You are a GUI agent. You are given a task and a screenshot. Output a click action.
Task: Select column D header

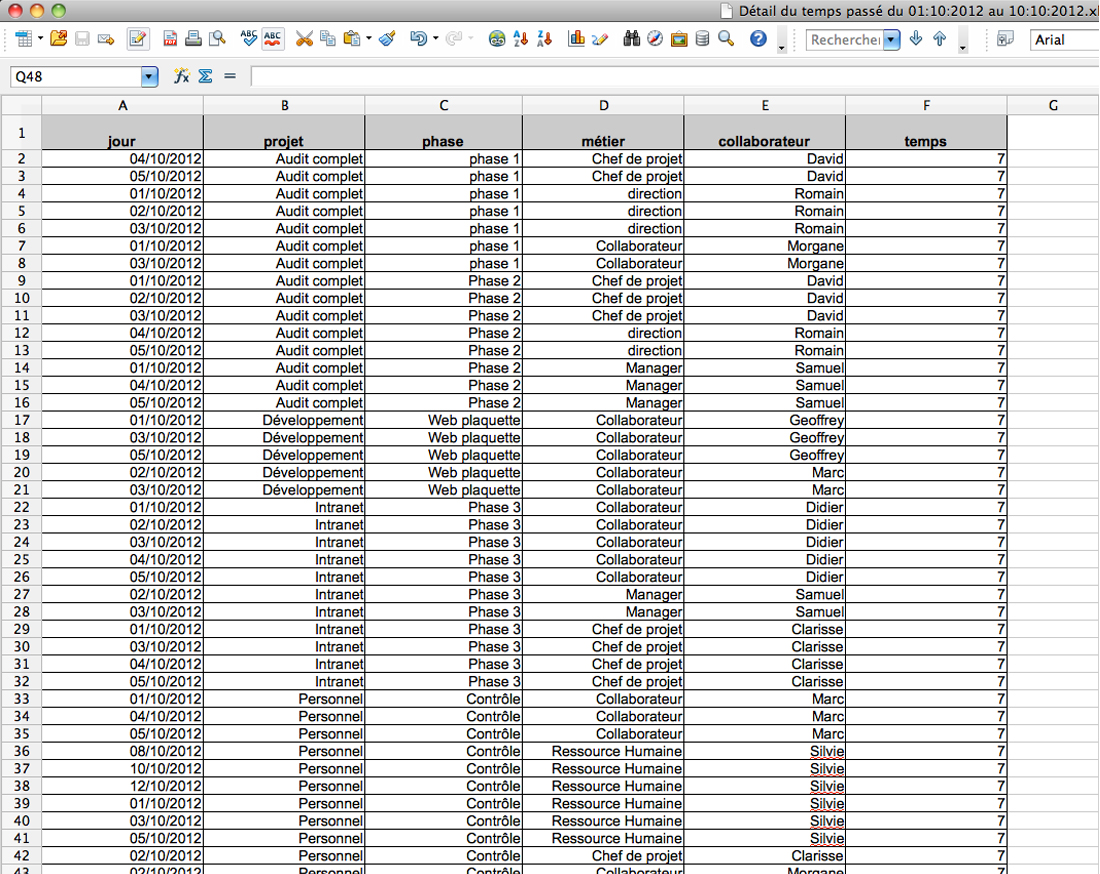pyautogui.click(x=603, y=105)
